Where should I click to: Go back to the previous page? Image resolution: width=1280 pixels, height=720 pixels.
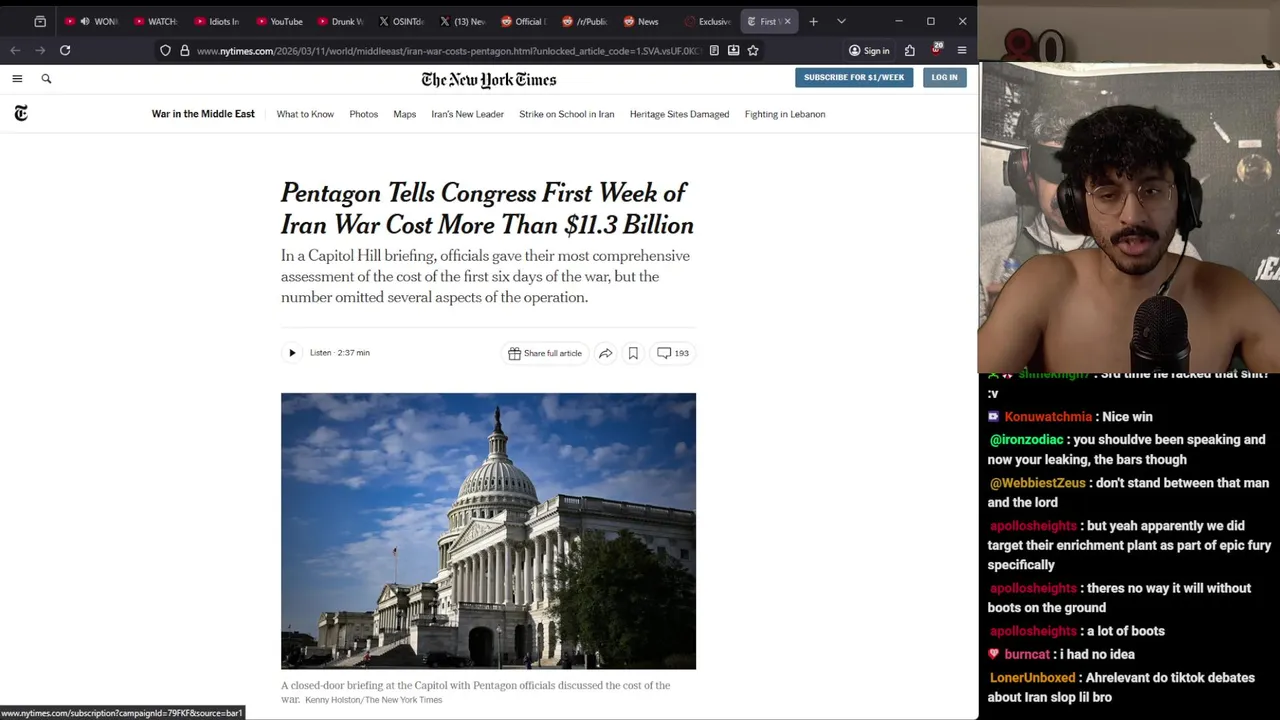point(15,50)
